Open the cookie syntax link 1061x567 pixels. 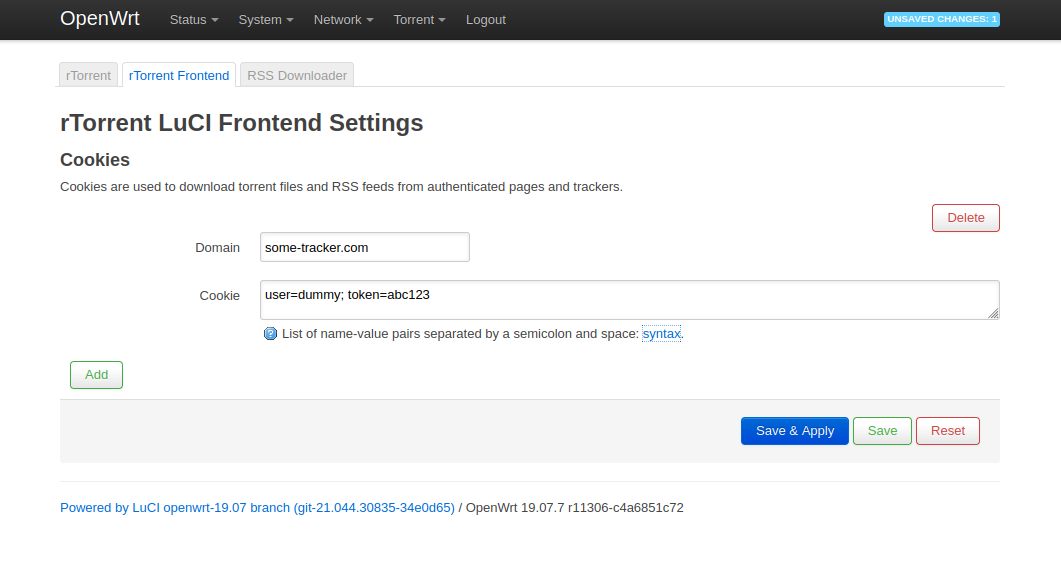click(661, 334)
